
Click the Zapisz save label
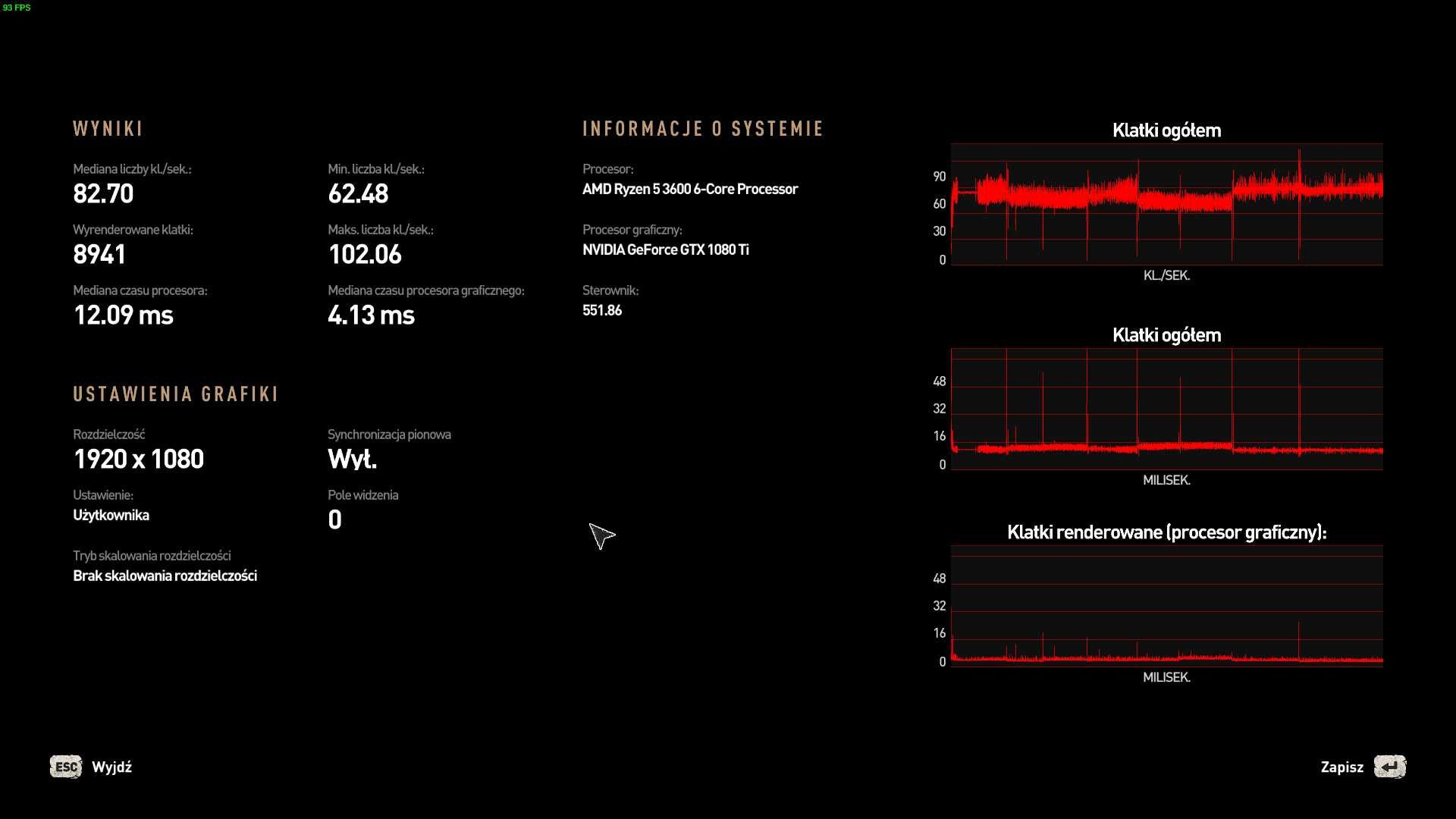pyautogui.click(x=1341, y=767)
